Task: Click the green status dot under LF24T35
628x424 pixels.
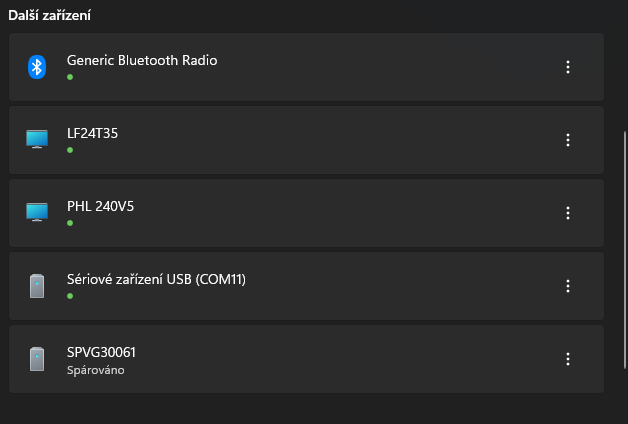Action: click(70, 150)
